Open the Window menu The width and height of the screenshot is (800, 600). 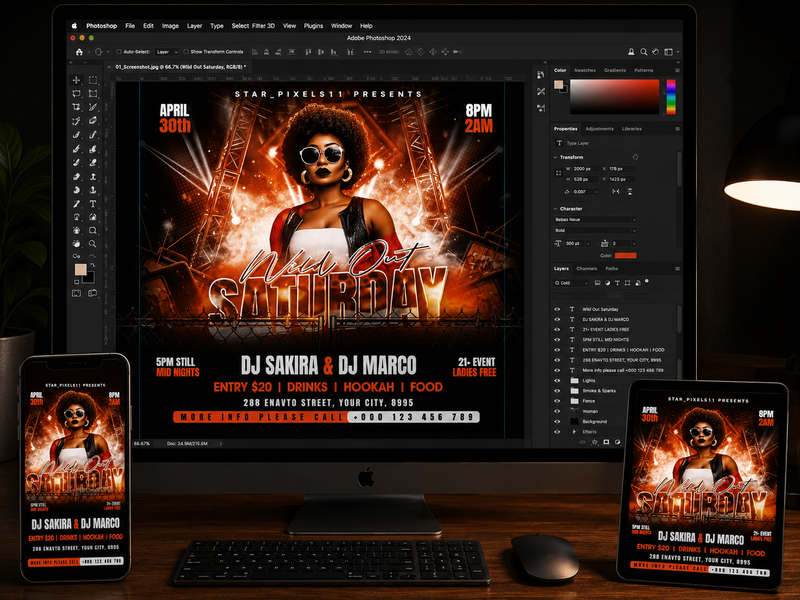coord(341,26)
